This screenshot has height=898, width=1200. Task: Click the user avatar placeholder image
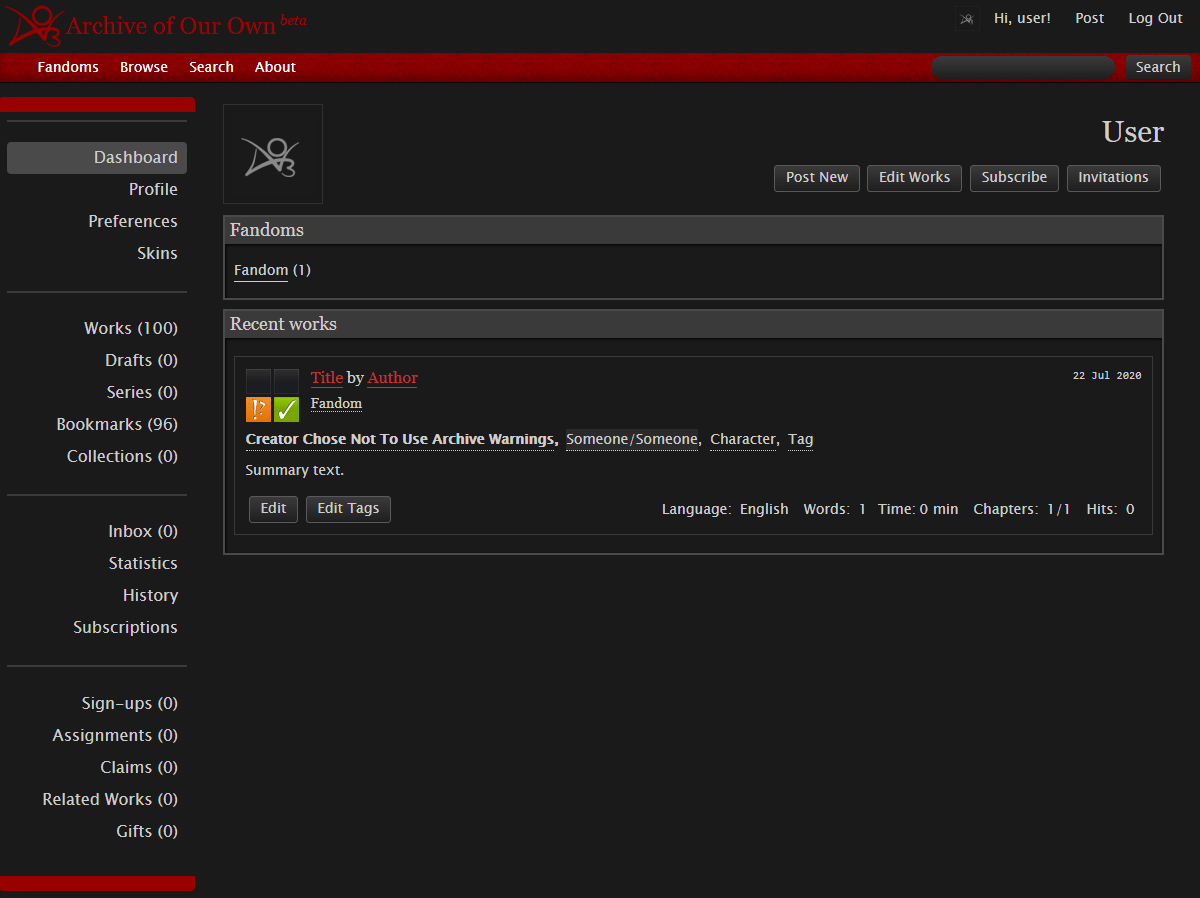(272, 153)
